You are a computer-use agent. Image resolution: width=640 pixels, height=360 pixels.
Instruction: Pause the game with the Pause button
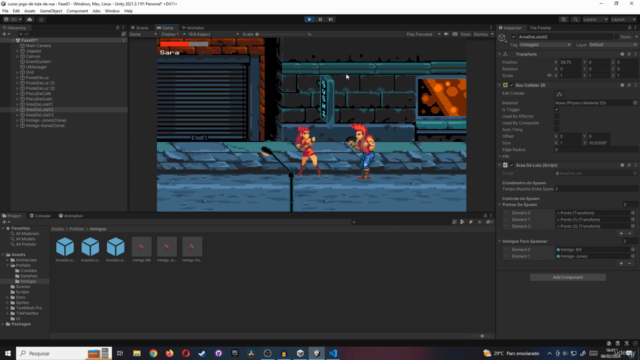tap(320, 19)
